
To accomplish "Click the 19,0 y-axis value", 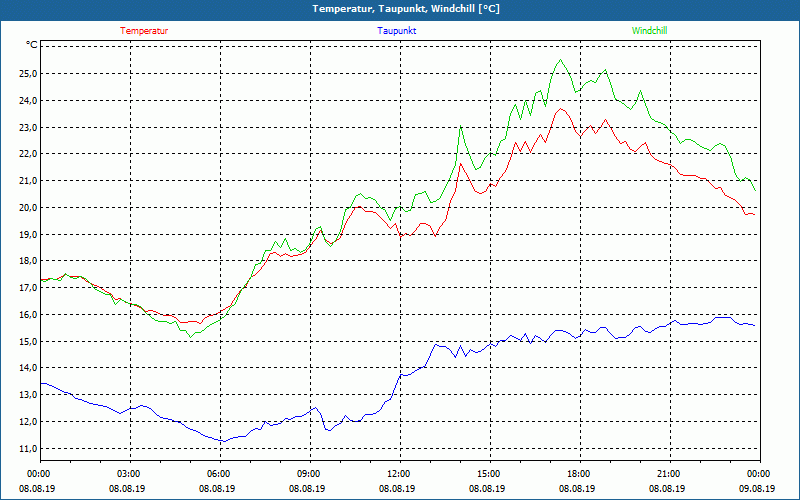I will [x=28, y=234].
